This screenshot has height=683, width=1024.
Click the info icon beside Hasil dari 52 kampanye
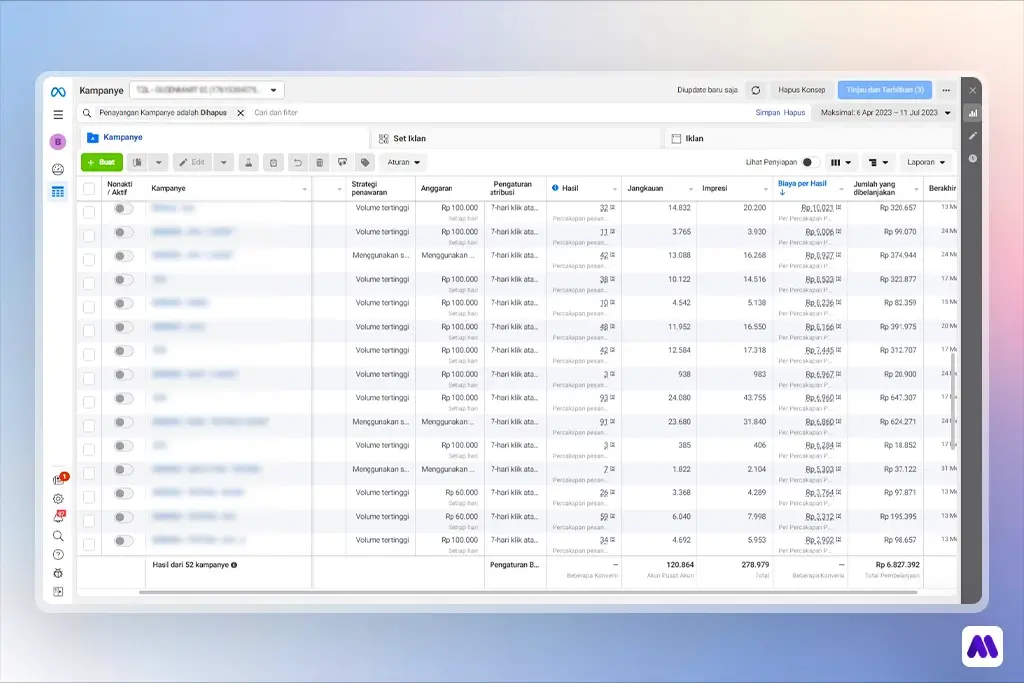coord(234,565)
